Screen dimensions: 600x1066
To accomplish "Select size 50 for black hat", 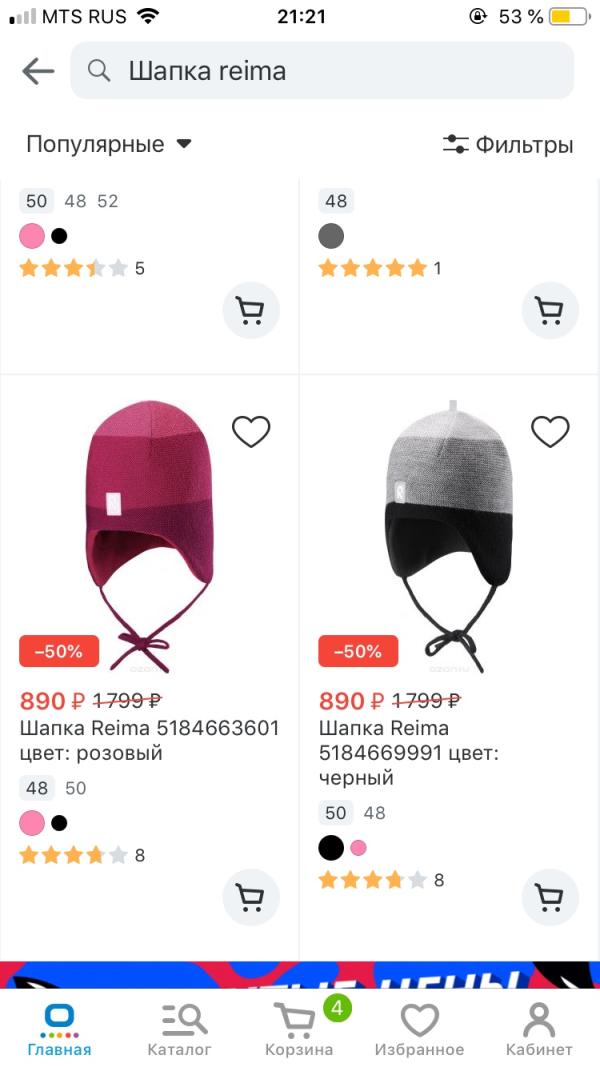I will tap(336, 813).
